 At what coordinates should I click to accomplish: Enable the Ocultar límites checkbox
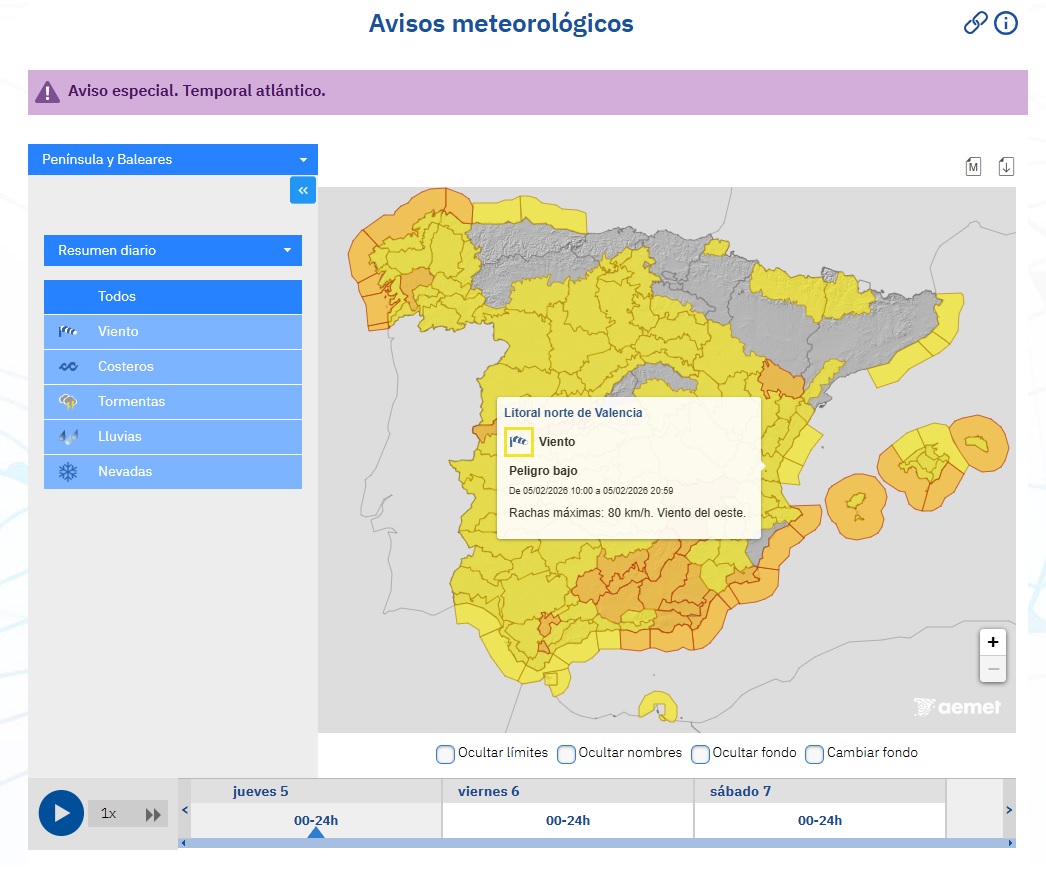point(445,754)
